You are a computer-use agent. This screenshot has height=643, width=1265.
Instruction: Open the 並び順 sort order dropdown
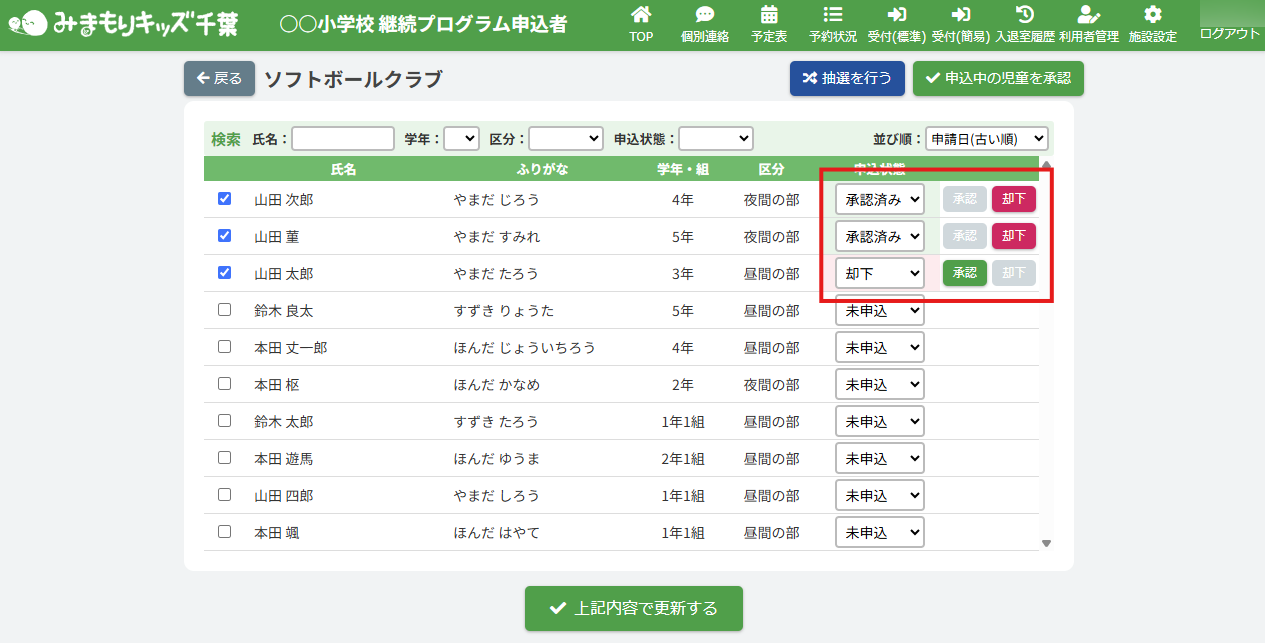986,139
